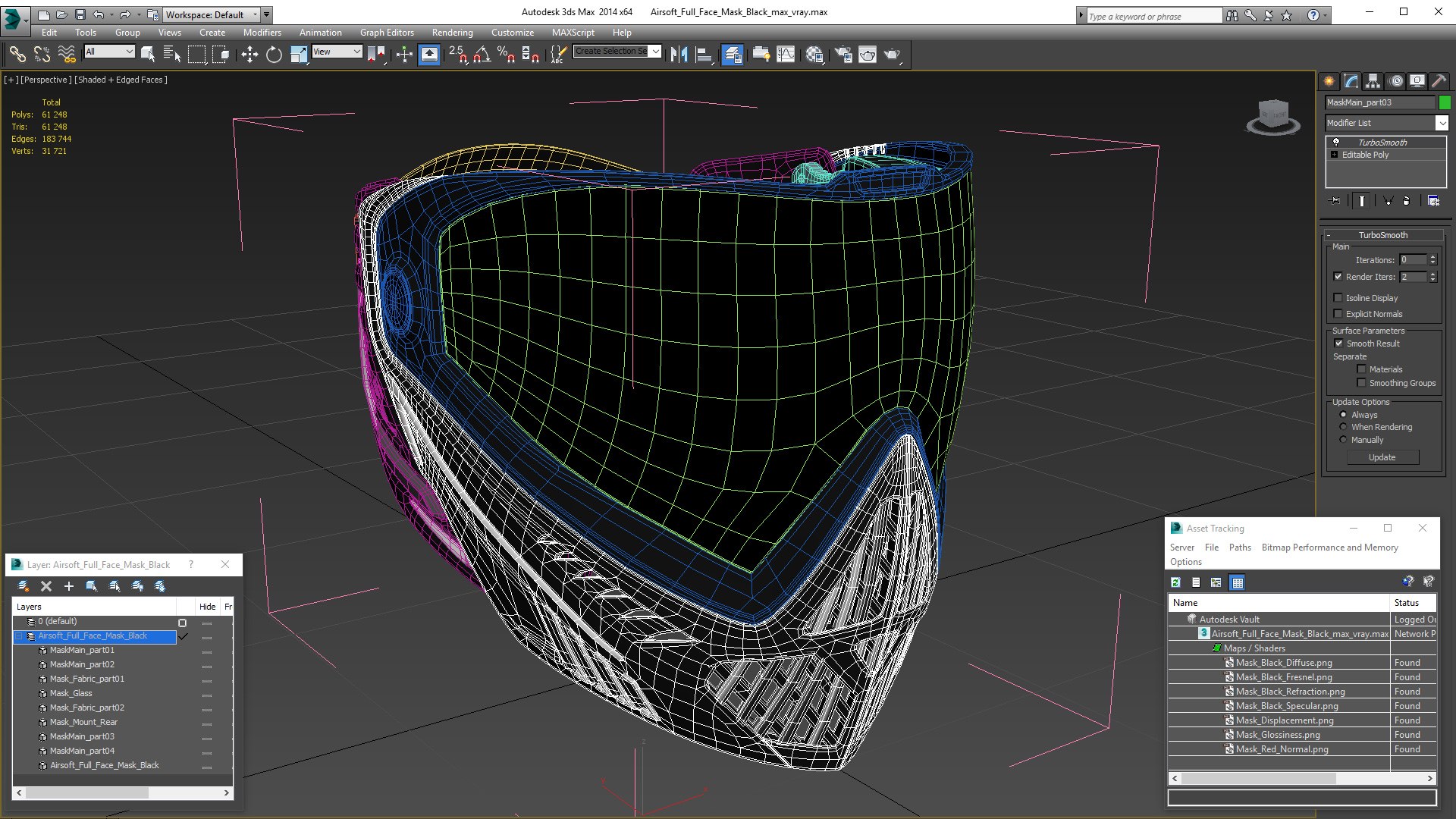Click the green object color swatch
Image resolution: width=1456 pixels, height=819 pixels.
(x=1445, y=102)
